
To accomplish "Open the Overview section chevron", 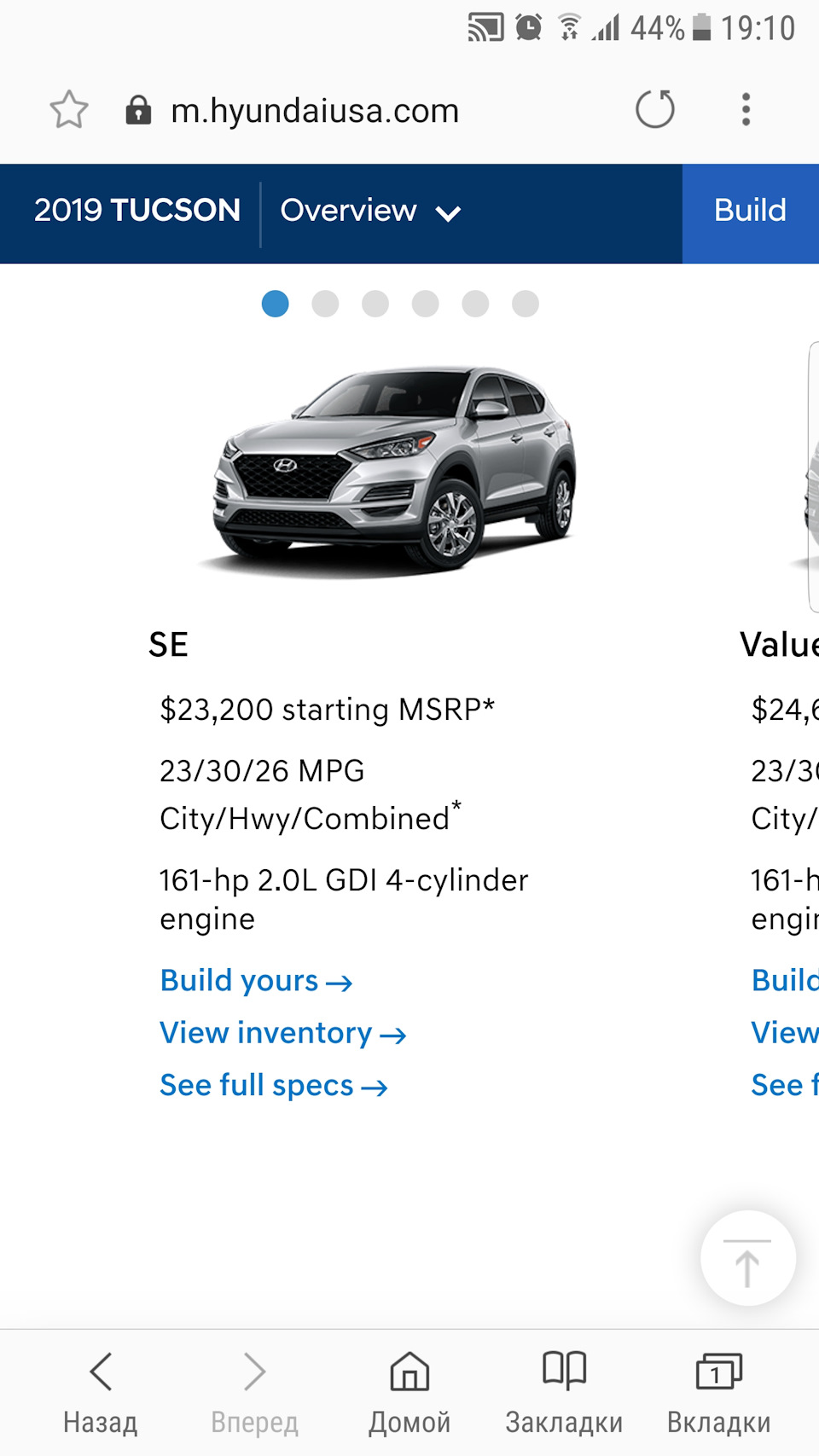I will [450, 213].
